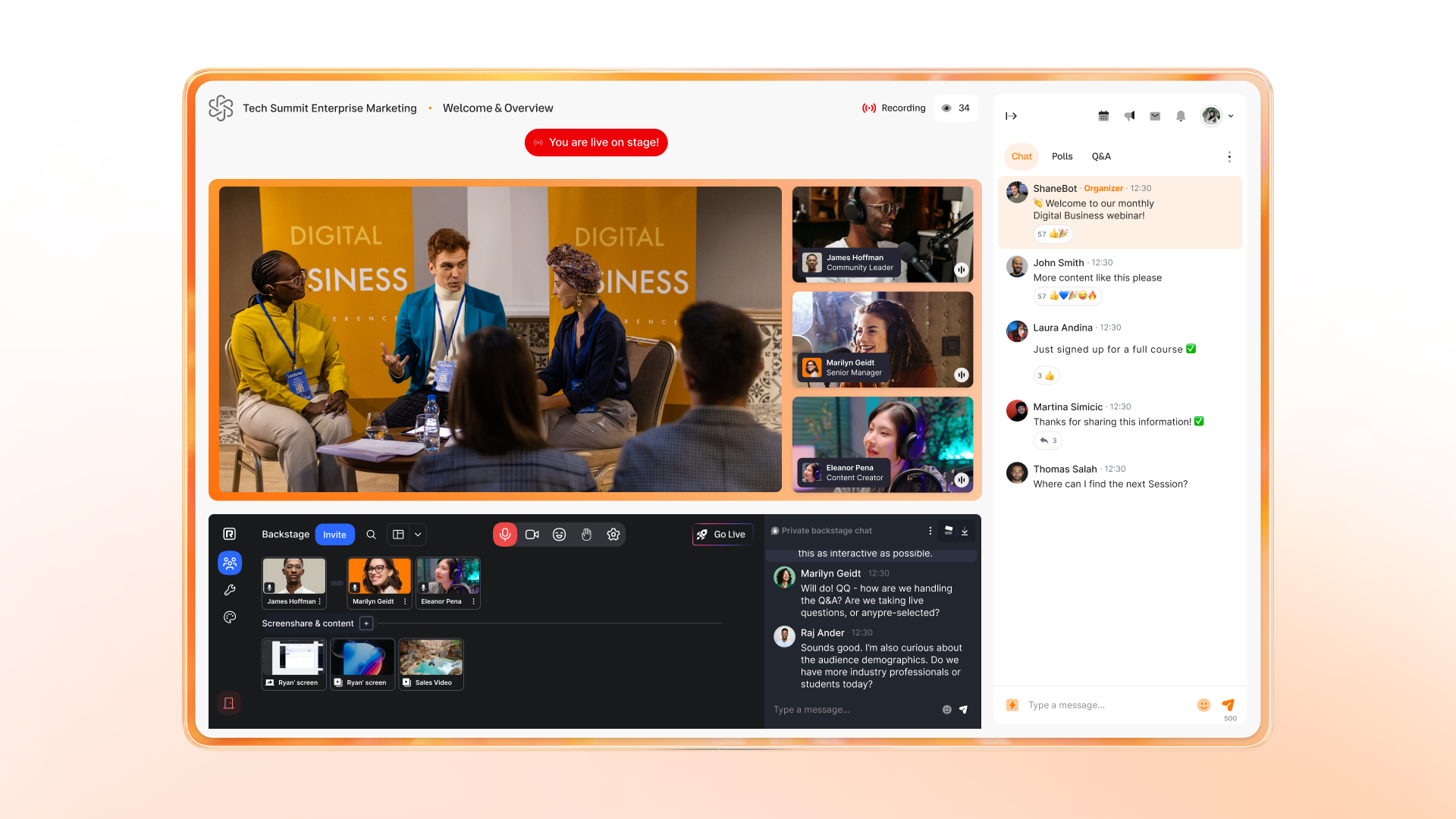The image size is (1456, 819).
Task: Open the palette appearance icon in sidebar
Action: click(230, 617)
